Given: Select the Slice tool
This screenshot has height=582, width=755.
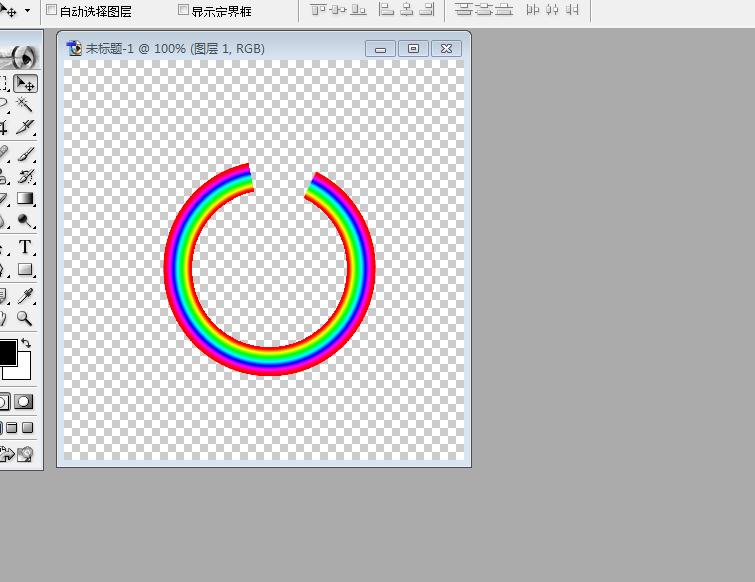Looking at the screenshot, I should 25,127.
